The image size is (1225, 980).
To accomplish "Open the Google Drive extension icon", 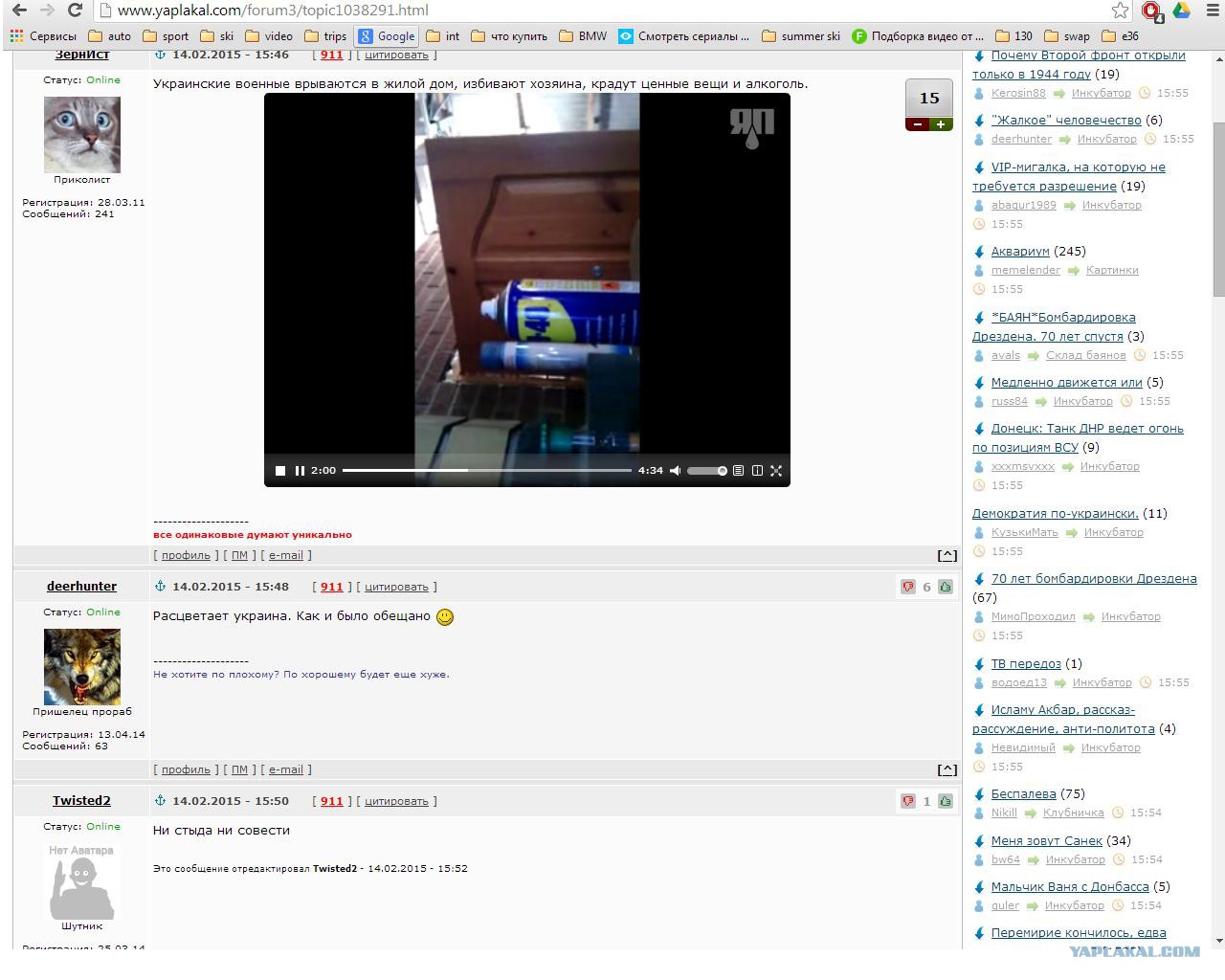I will point(1182,11).
